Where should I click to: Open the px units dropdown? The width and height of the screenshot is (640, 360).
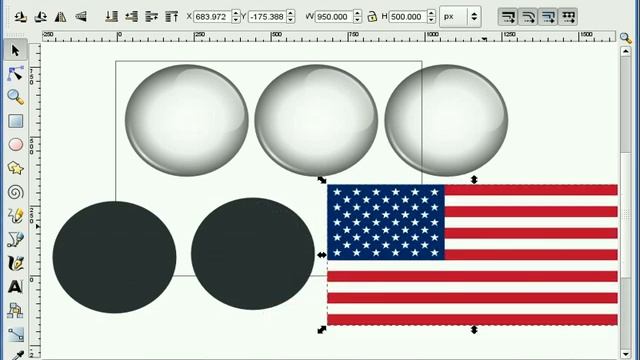pyautogui.click(x=460, y=17)
